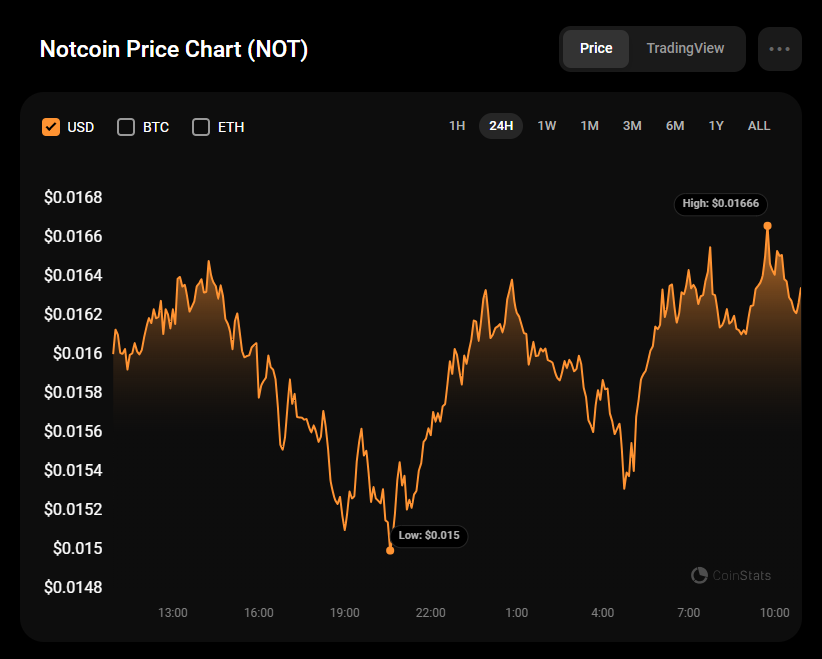Display the 1Y price range
The height and width of the screenshot is (659, 822).
tap(716, 126)
